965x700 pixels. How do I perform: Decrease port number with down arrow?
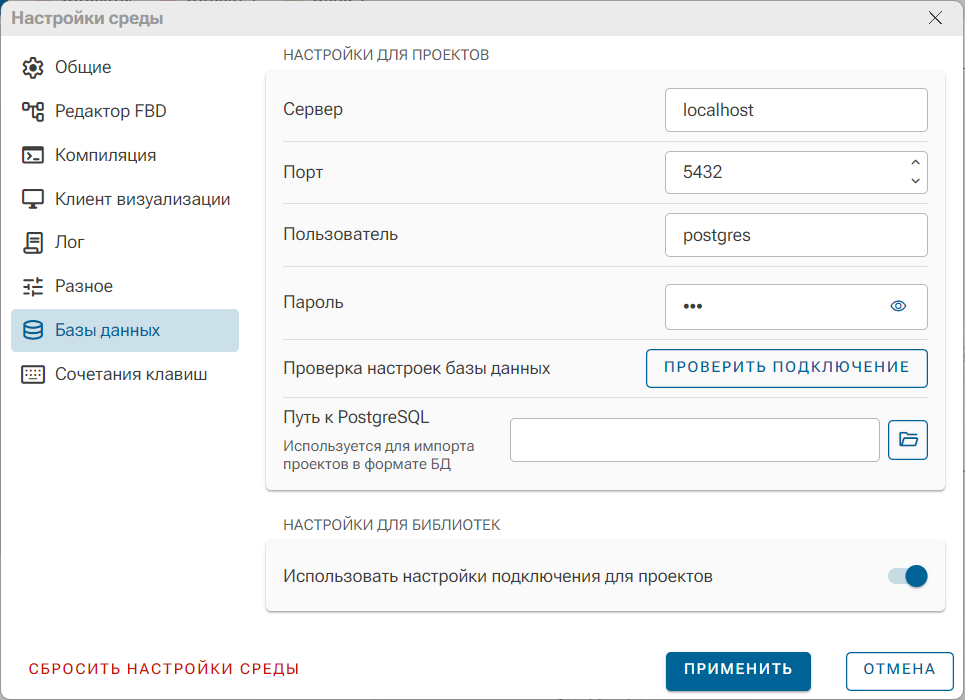click(915, 181)
